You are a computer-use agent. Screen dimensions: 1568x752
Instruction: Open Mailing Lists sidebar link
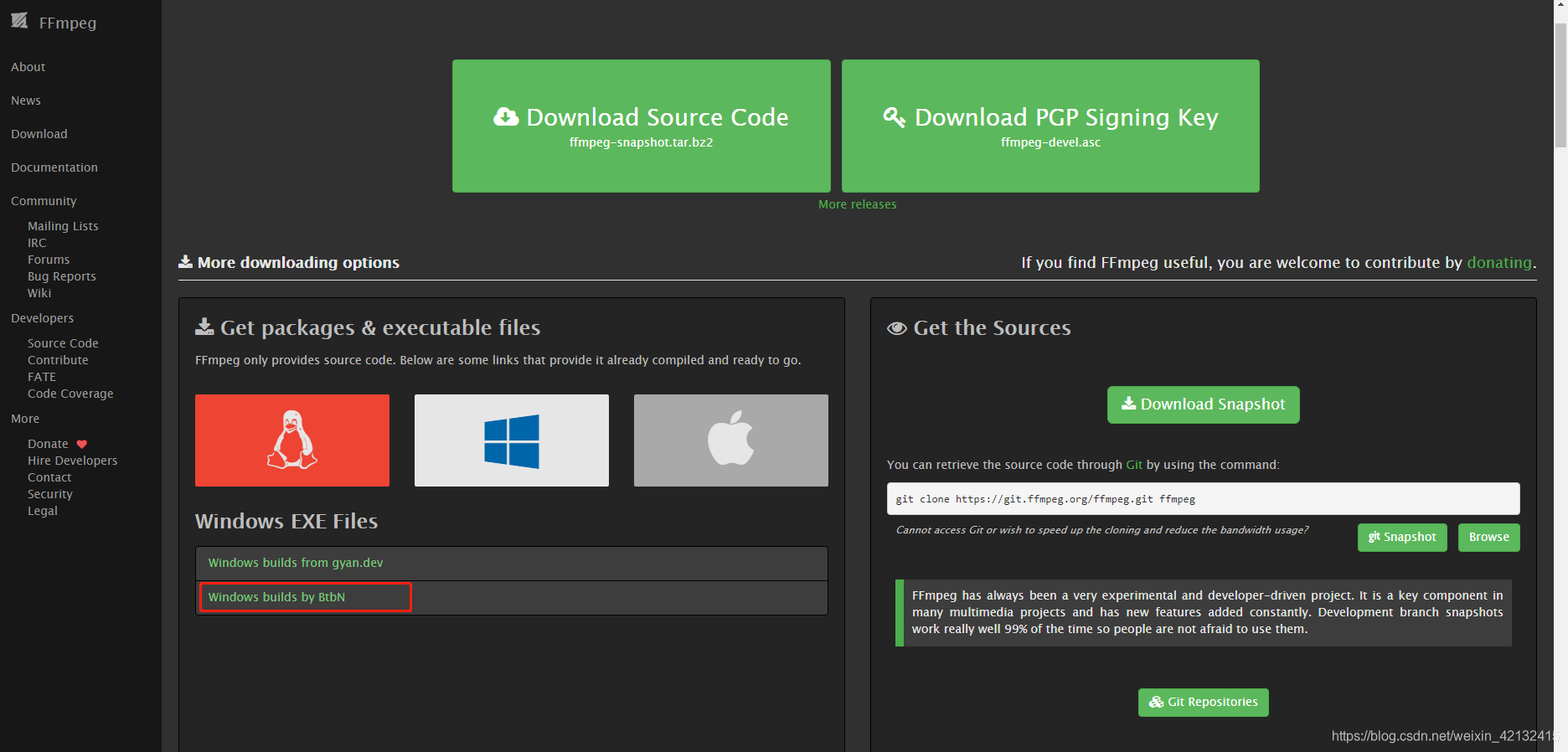(63, 226)
